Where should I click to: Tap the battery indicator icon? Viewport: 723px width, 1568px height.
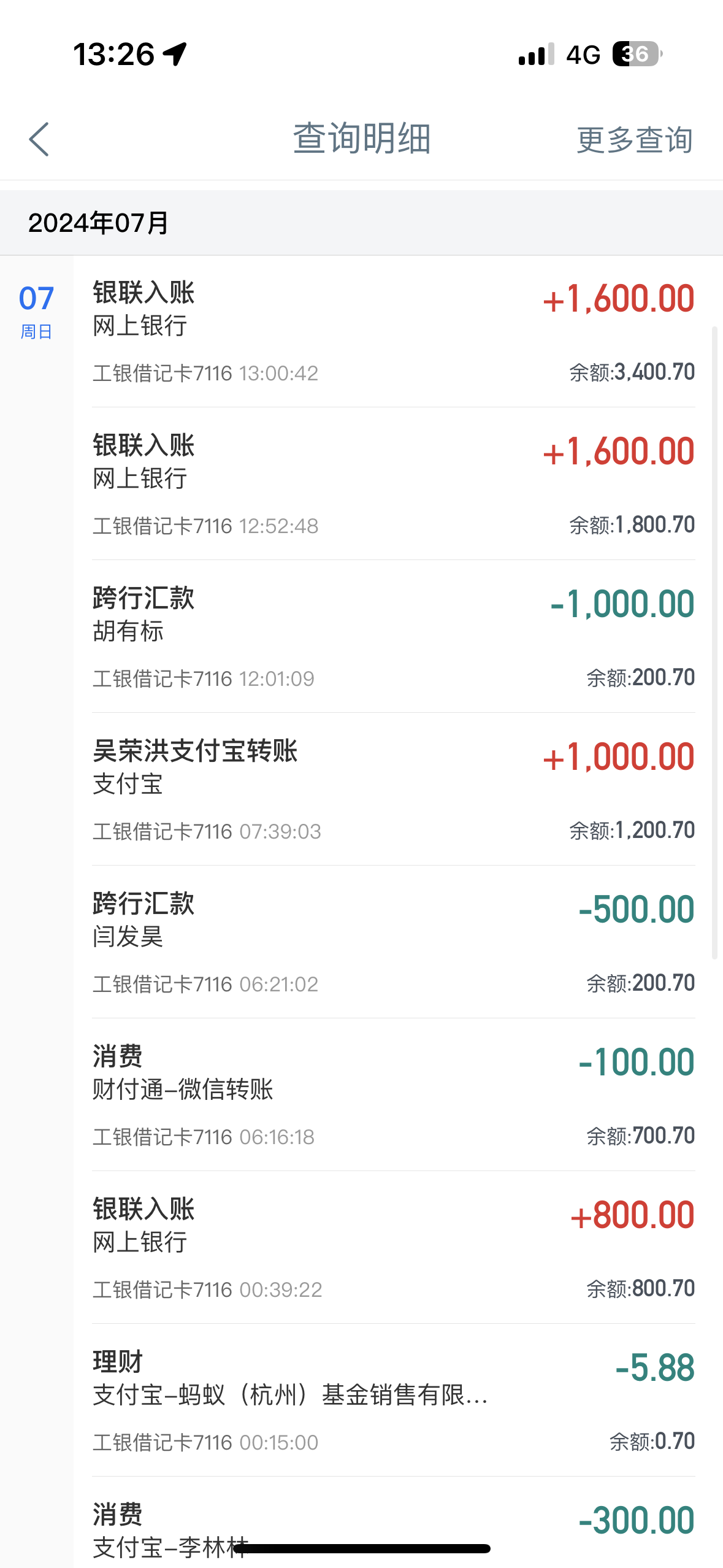(637, 54)
